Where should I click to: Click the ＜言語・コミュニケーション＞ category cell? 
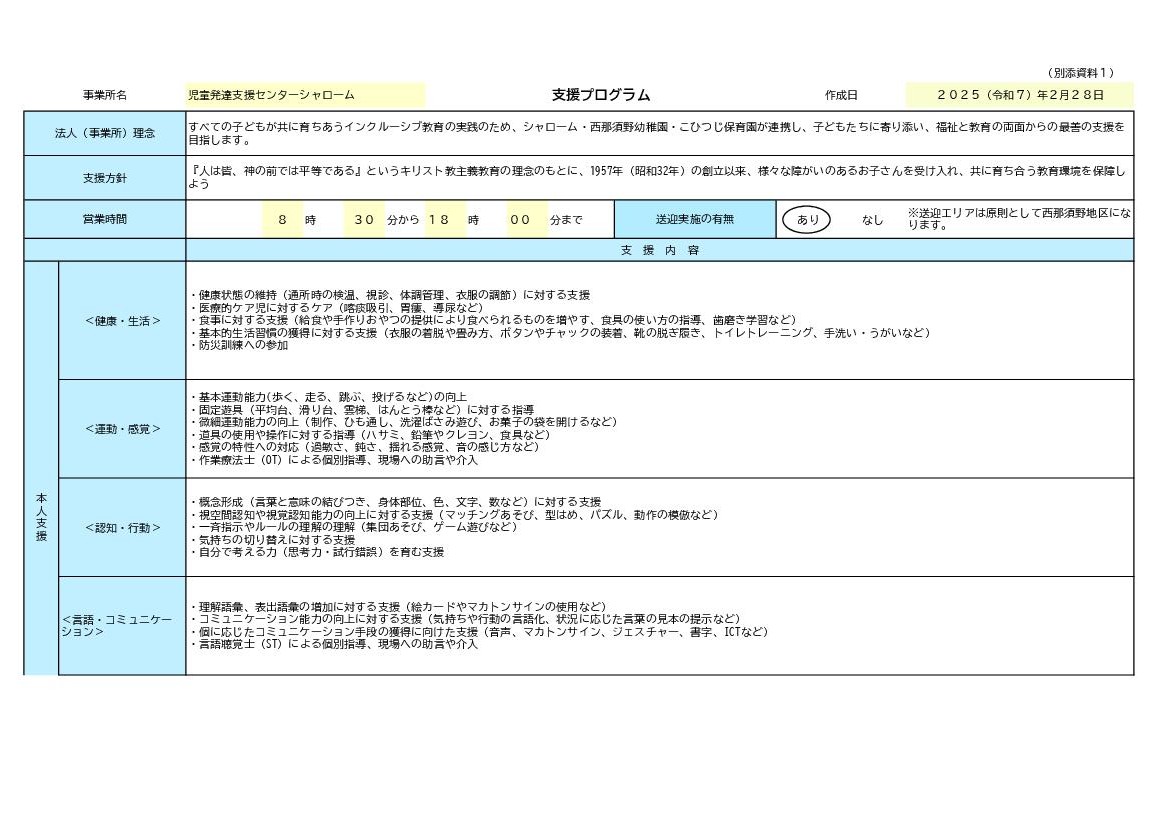(x=122, y=625)
